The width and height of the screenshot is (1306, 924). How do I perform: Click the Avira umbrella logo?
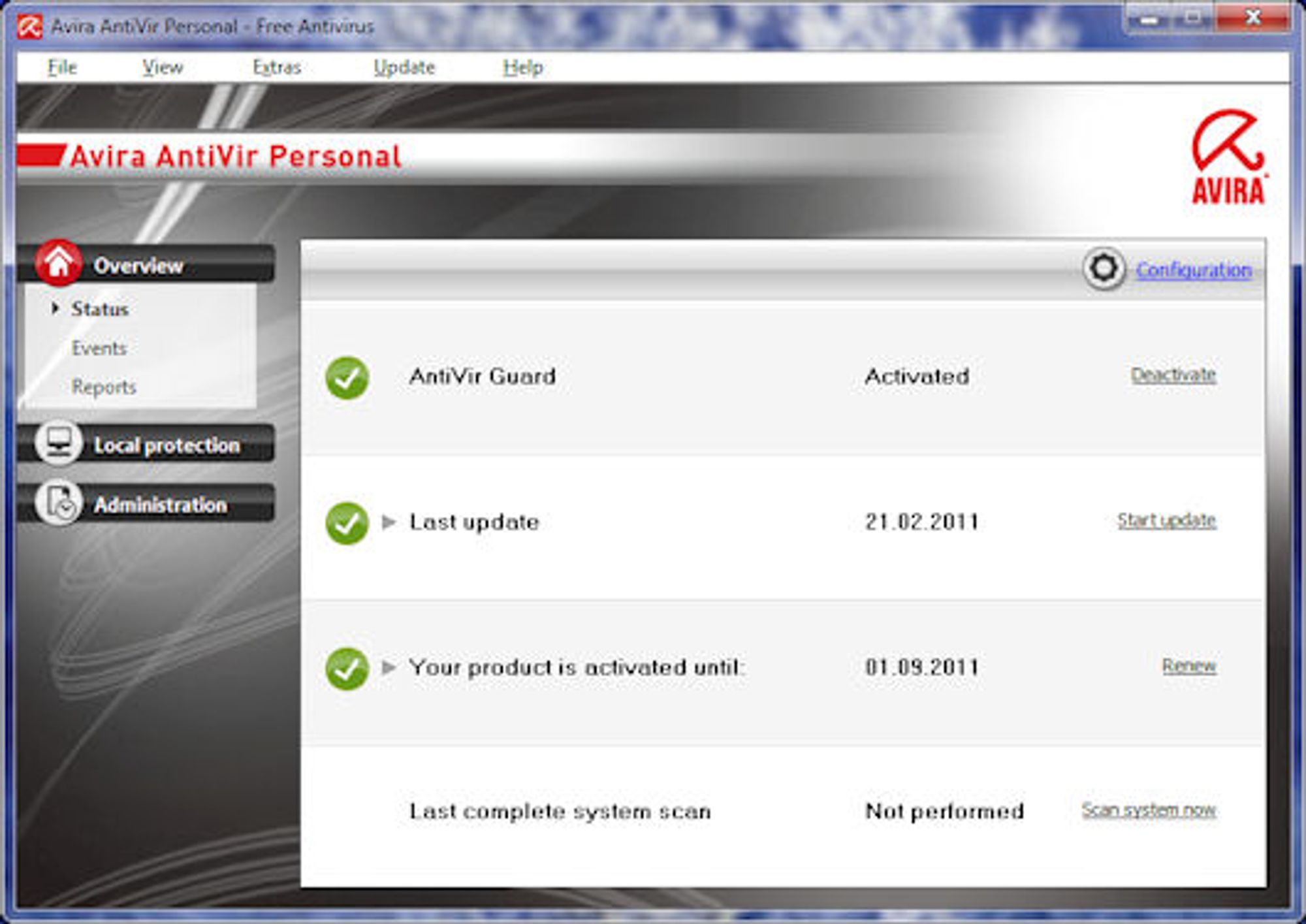(1228, 157)
